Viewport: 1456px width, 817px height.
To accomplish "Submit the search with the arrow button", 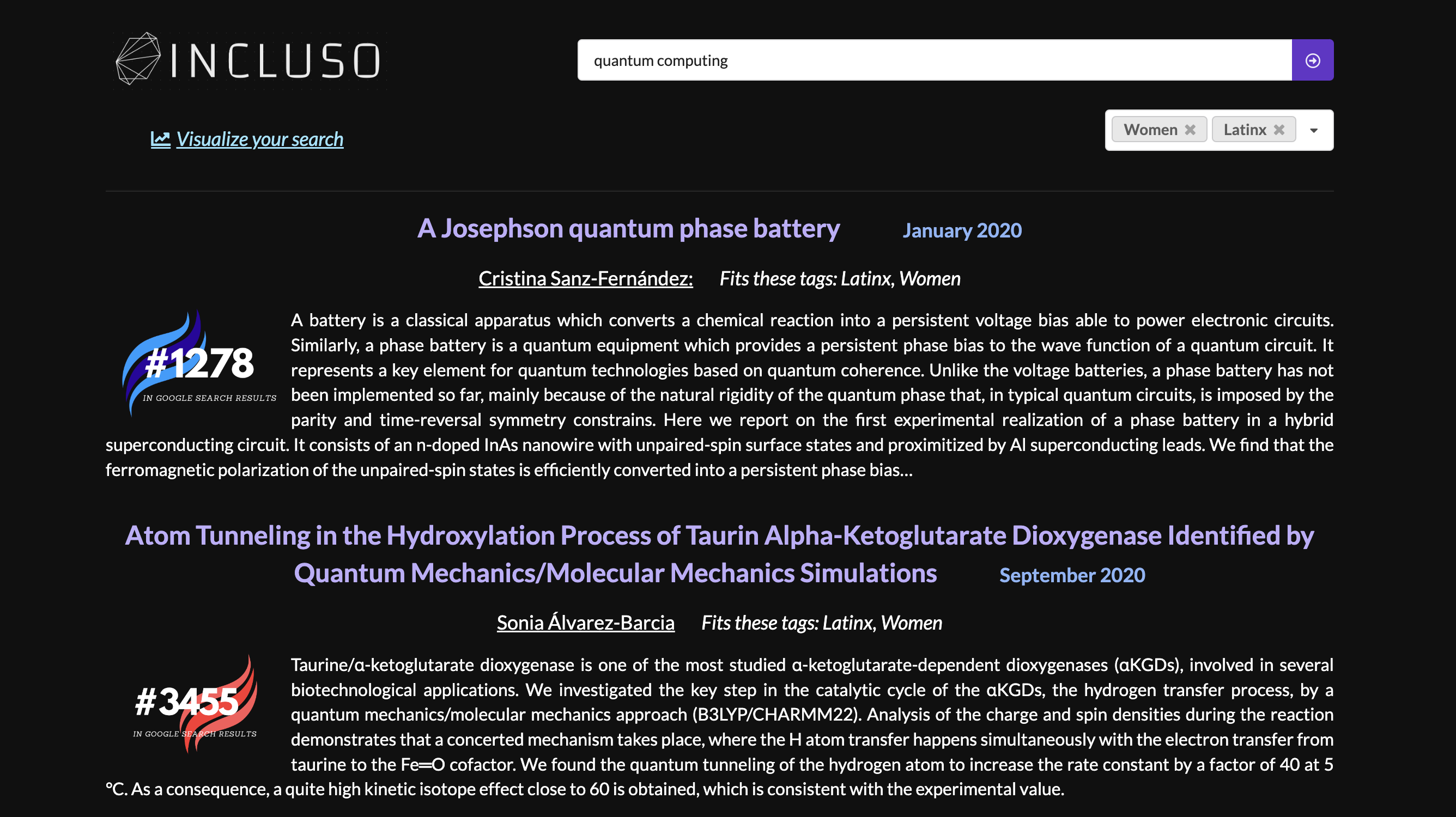I will pos(1313,60).
